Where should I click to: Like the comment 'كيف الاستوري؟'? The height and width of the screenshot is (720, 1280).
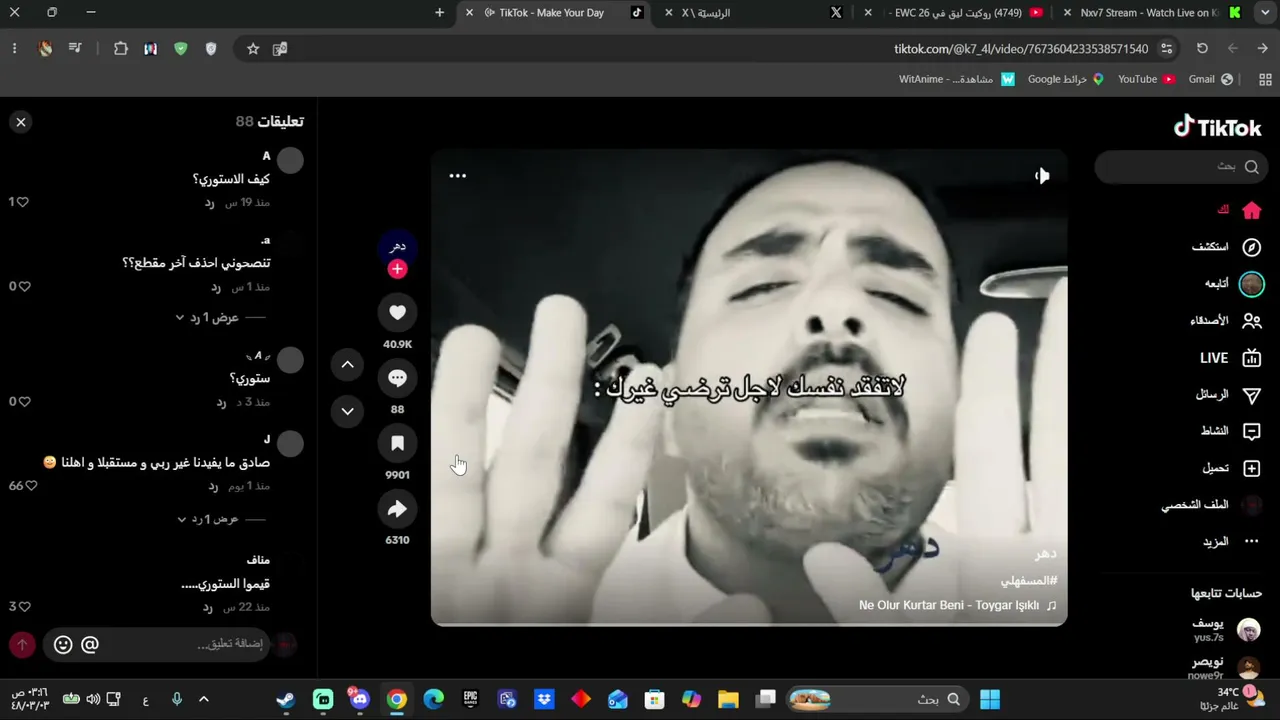[x=22, y=202]
